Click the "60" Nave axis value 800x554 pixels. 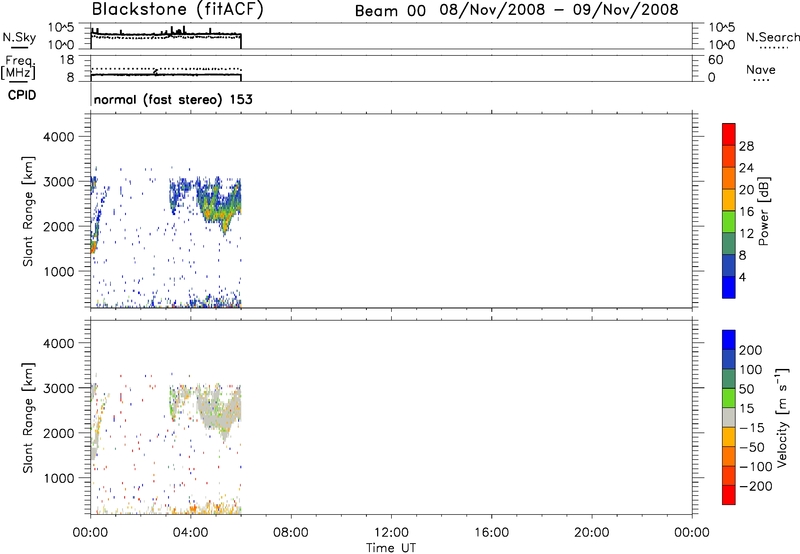tap(715, 60)
